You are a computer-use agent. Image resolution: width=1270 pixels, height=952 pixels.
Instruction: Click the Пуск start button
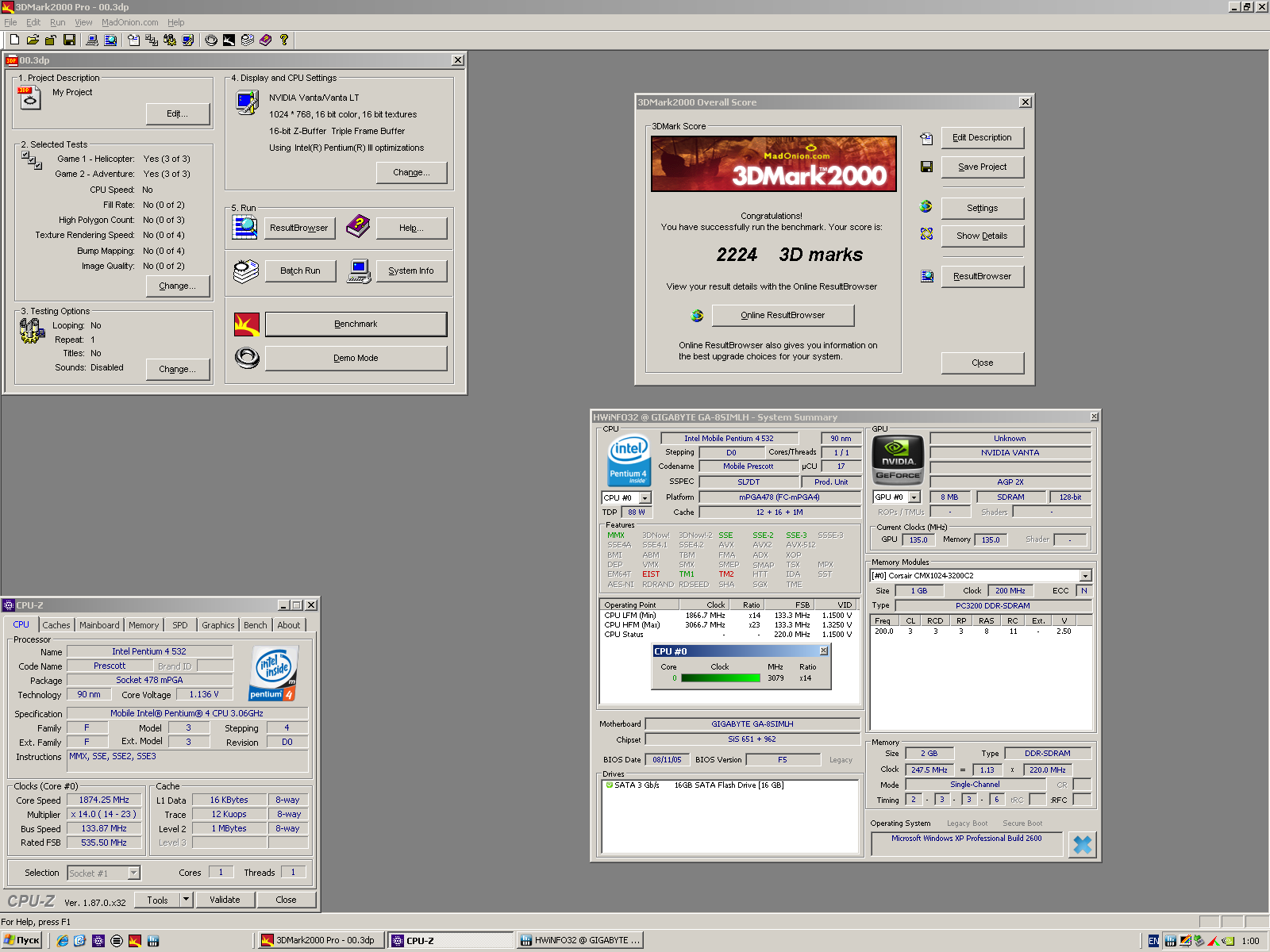tap(21, 941)
